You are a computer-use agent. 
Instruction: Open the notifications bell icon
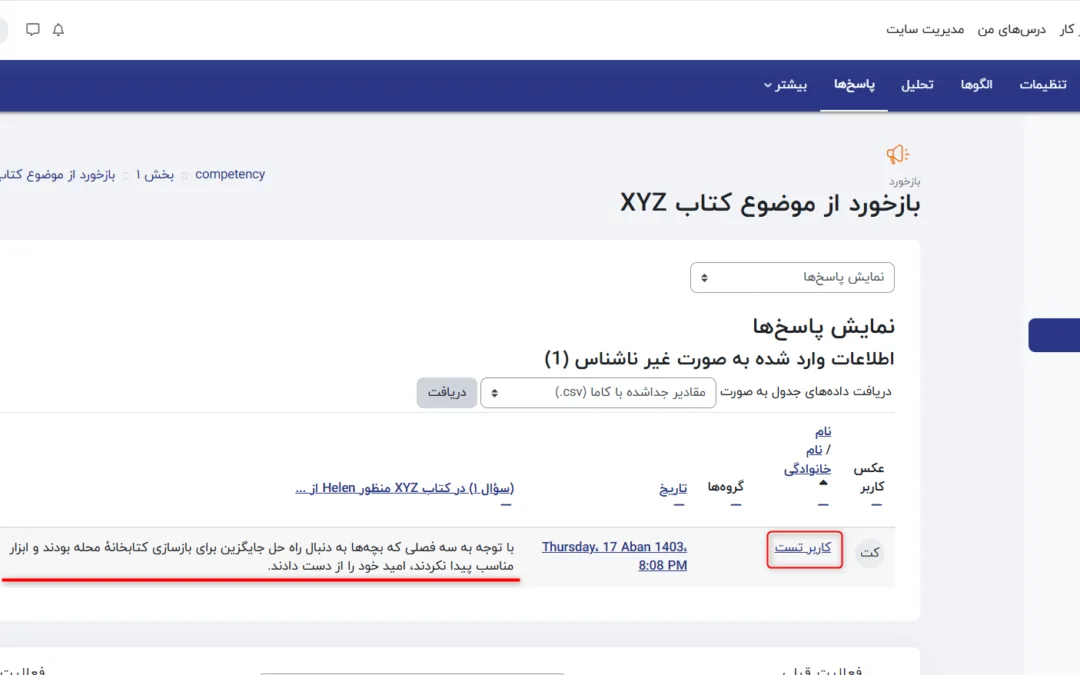tap(58, 30)
